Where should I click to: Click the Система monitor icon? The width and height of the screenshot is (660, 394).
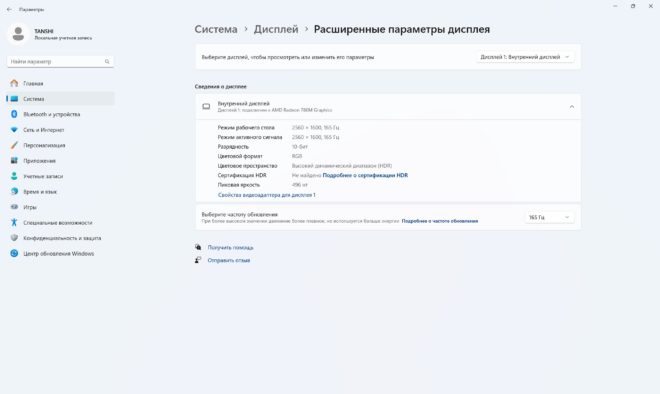pyautogui.click(x=14, y=99)
